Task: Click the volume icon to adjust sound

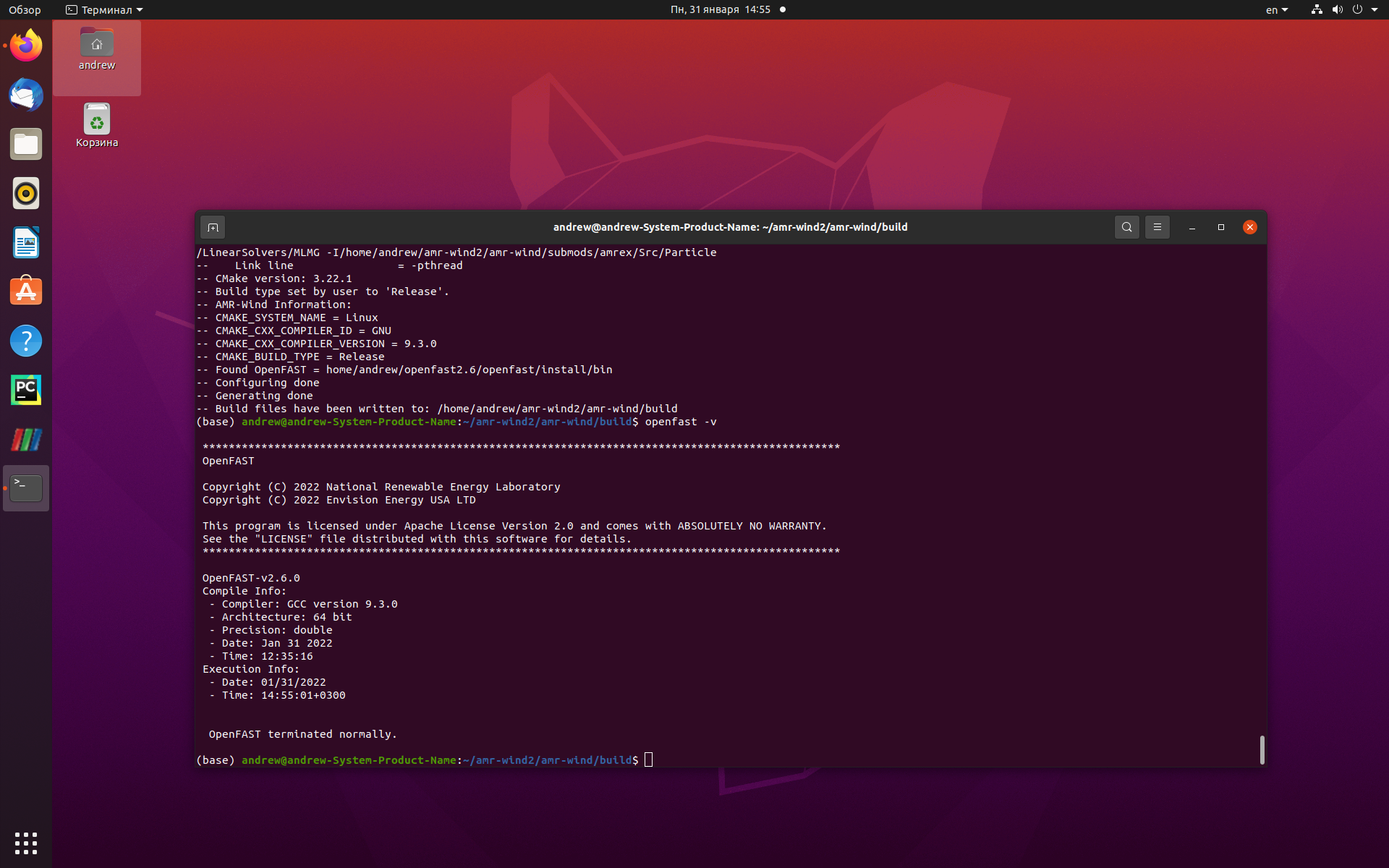Action: [1336, 9]
